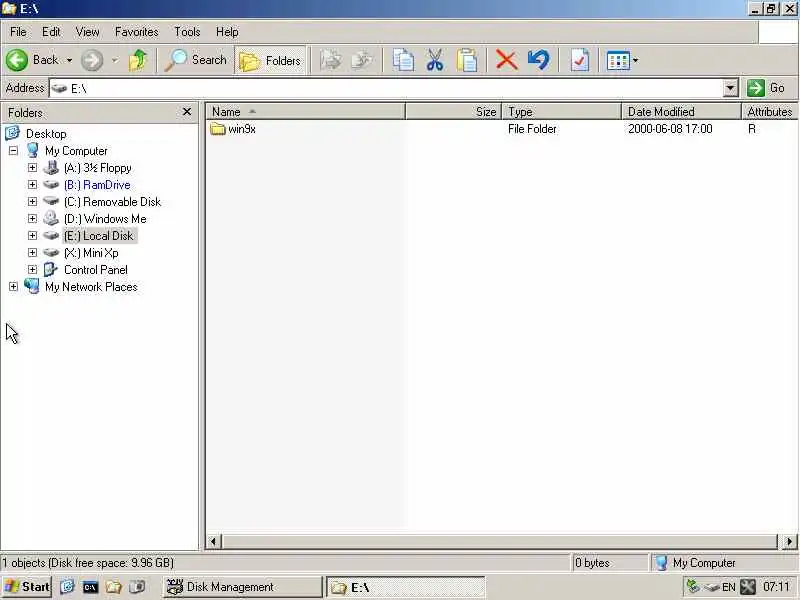Image resolution: width=800 pixels, height=600 pixels.
Task: Click the Copy toolbar icon
Action: (403, 60)
